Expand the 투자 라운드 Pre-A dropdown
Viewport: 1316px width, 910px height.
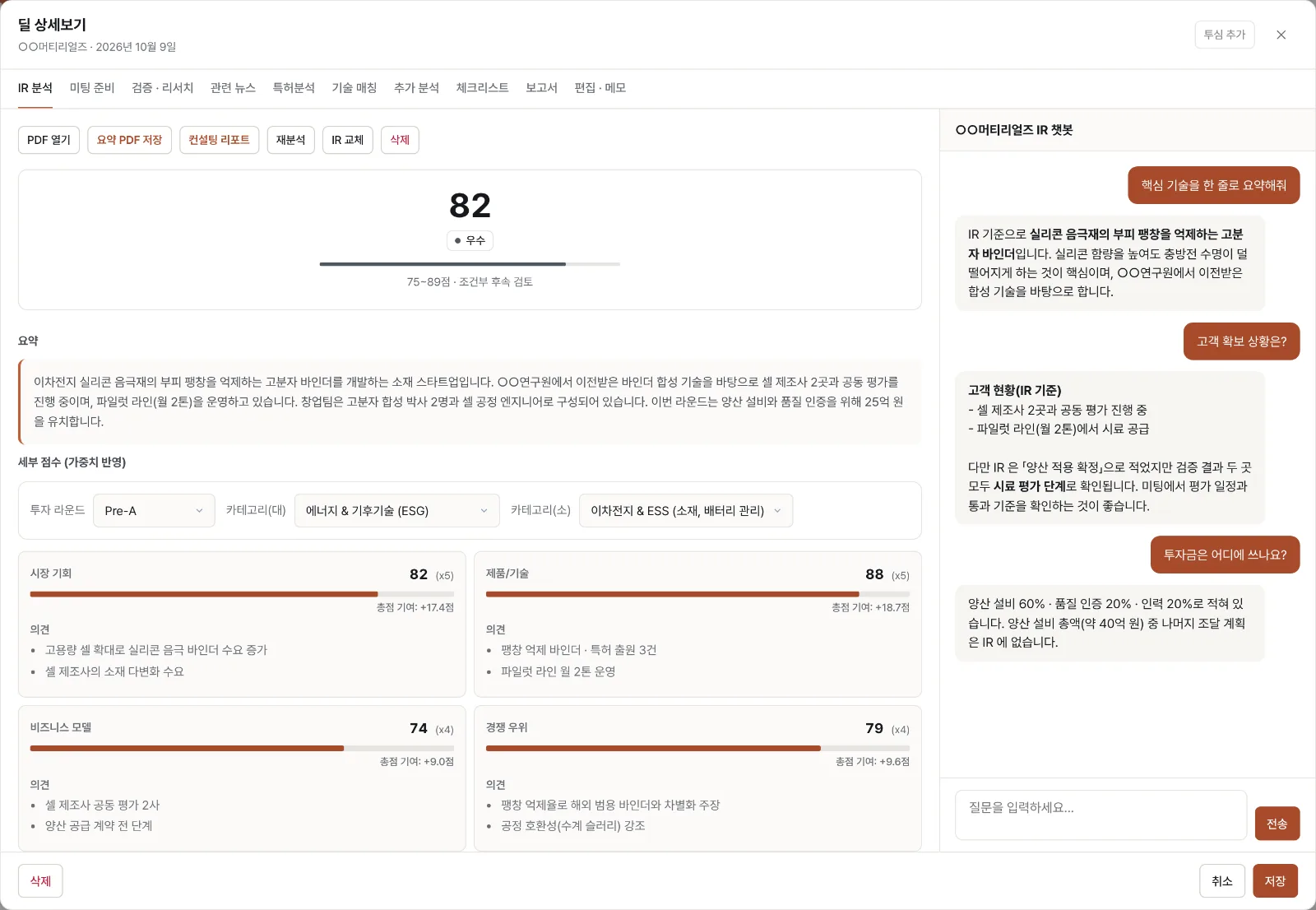154,510
